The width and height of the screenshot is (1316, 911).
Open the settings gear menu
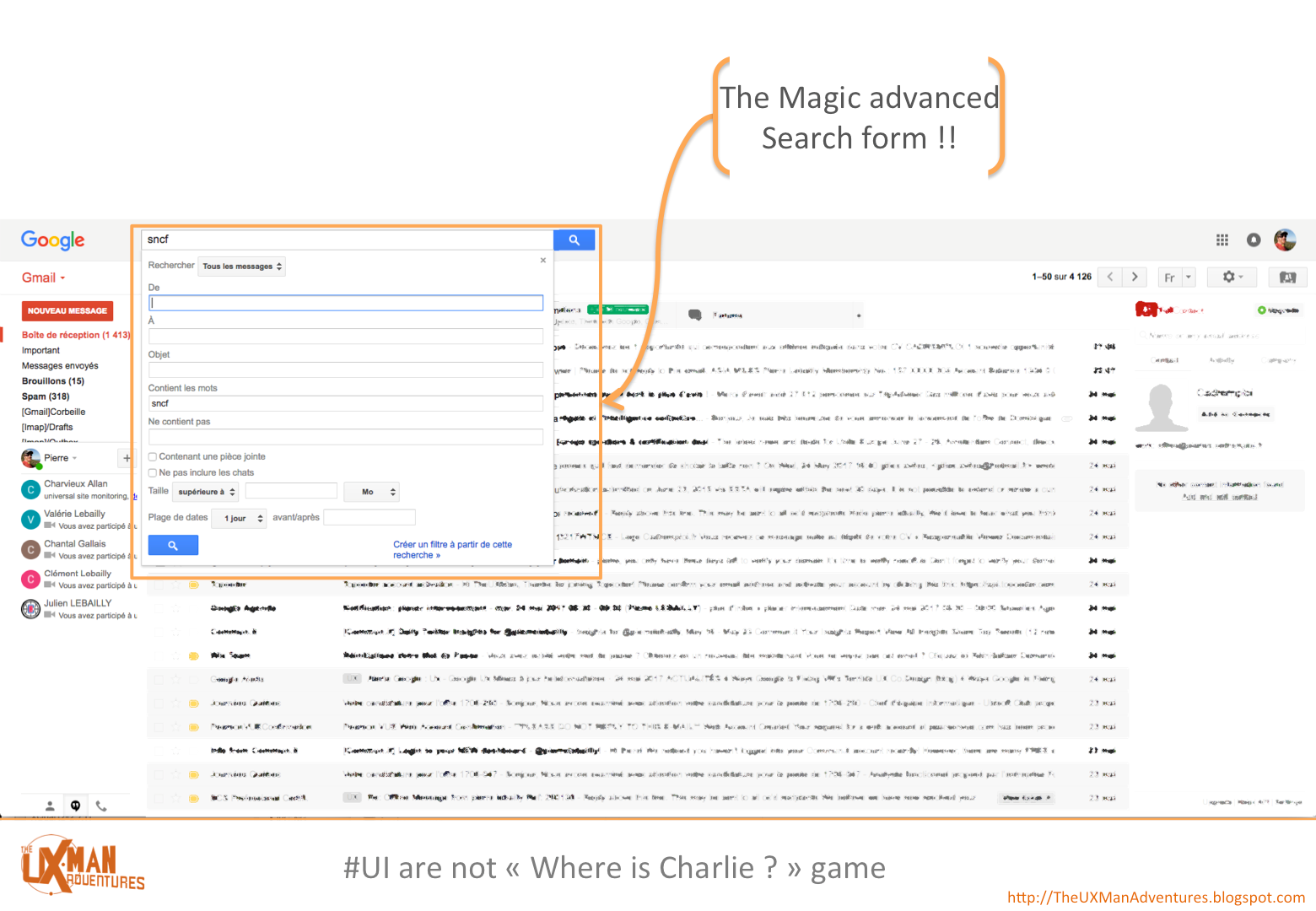(x=1233, y=277)
